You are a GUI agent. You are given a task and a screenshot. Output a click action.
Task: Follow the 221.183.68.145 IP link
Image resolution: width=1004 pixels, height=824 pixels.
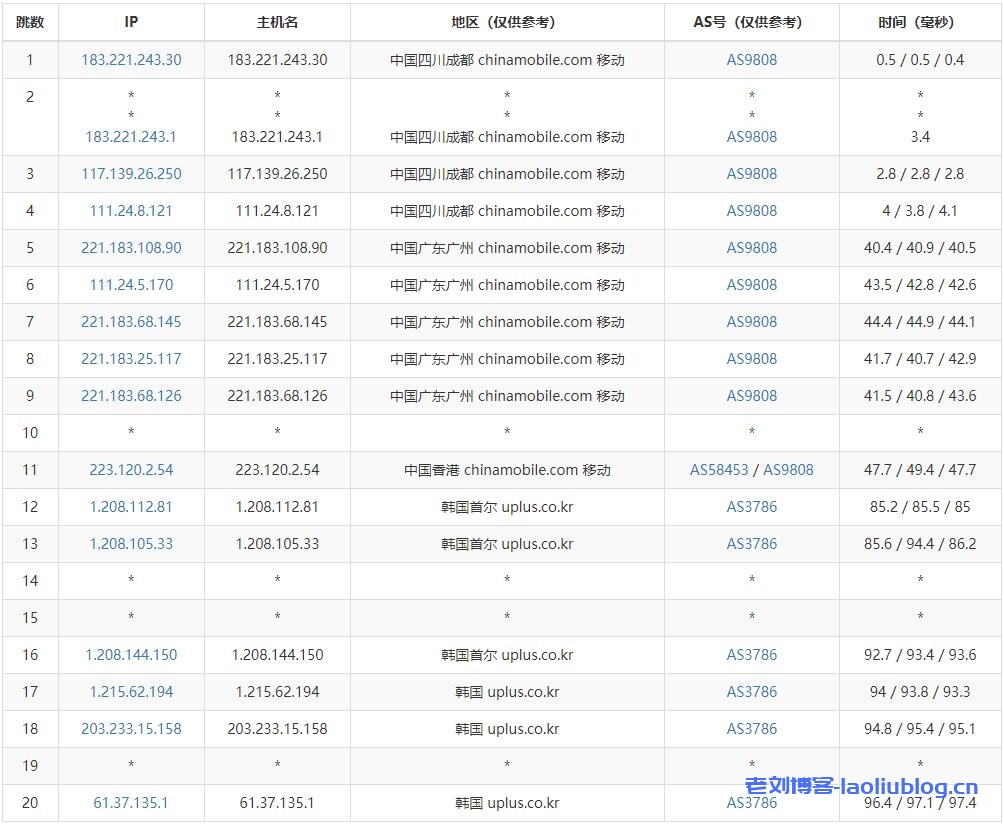(131, 322)
